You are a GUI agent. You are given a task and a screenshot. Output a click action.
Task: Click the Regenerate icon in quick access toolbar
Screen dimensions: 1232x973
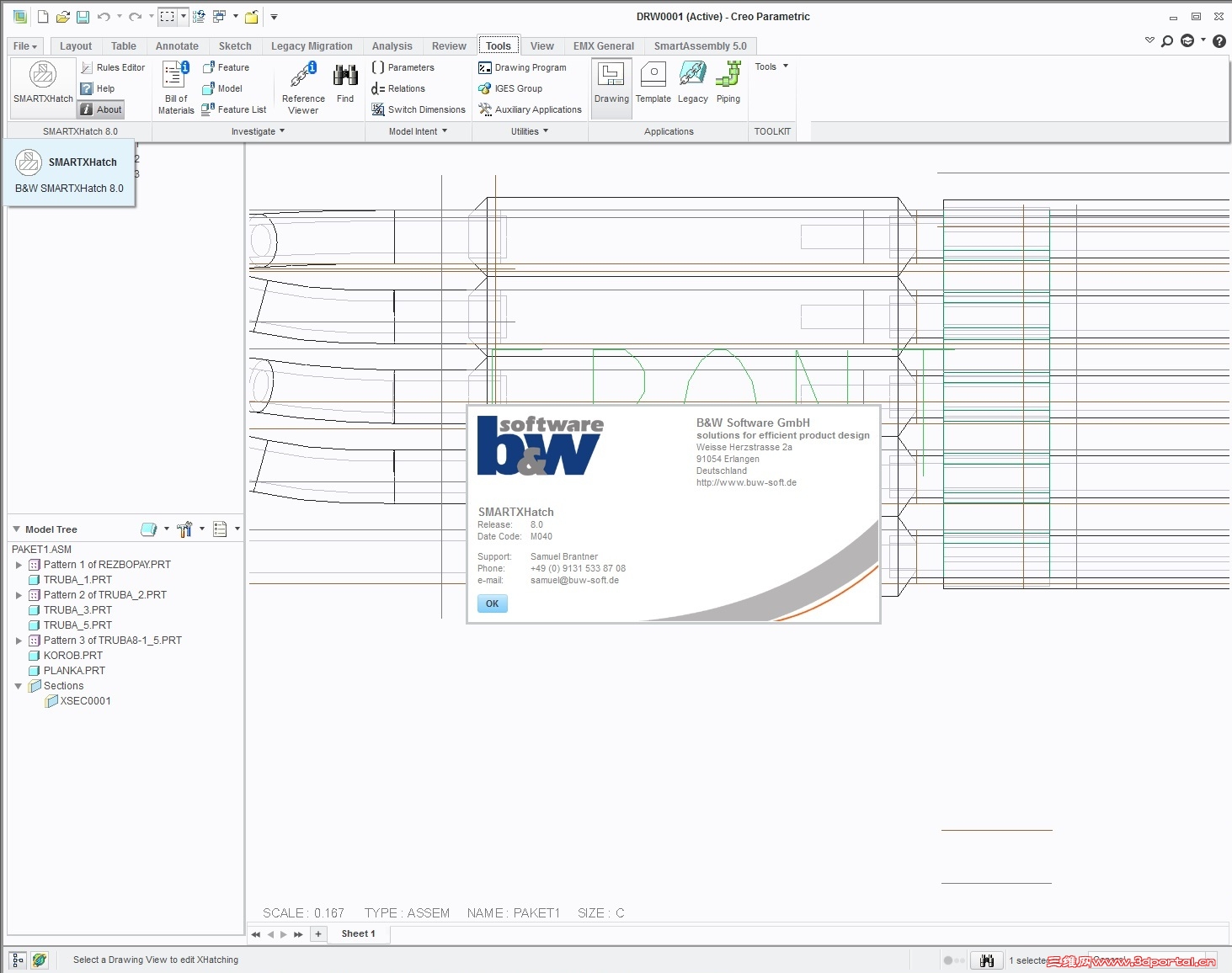point(199,17)
